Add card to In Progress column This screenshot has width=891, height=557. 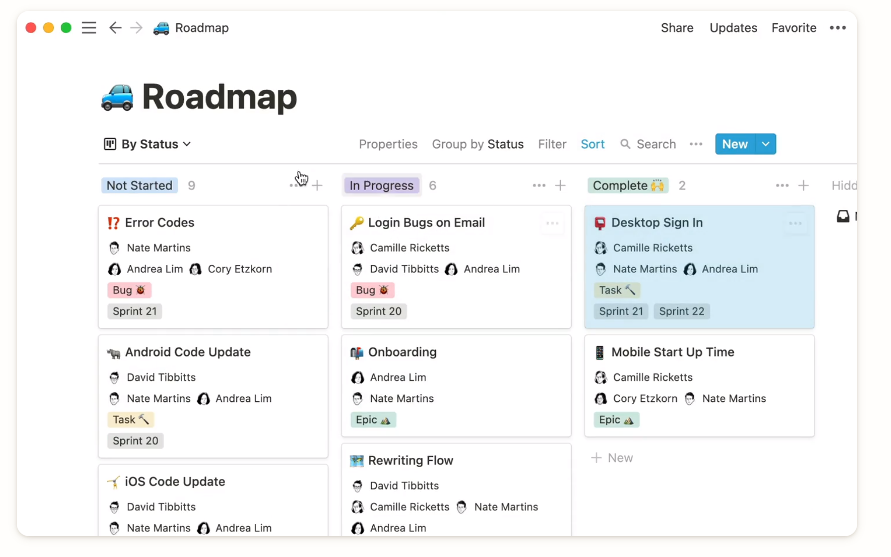[x=561, y=185]
